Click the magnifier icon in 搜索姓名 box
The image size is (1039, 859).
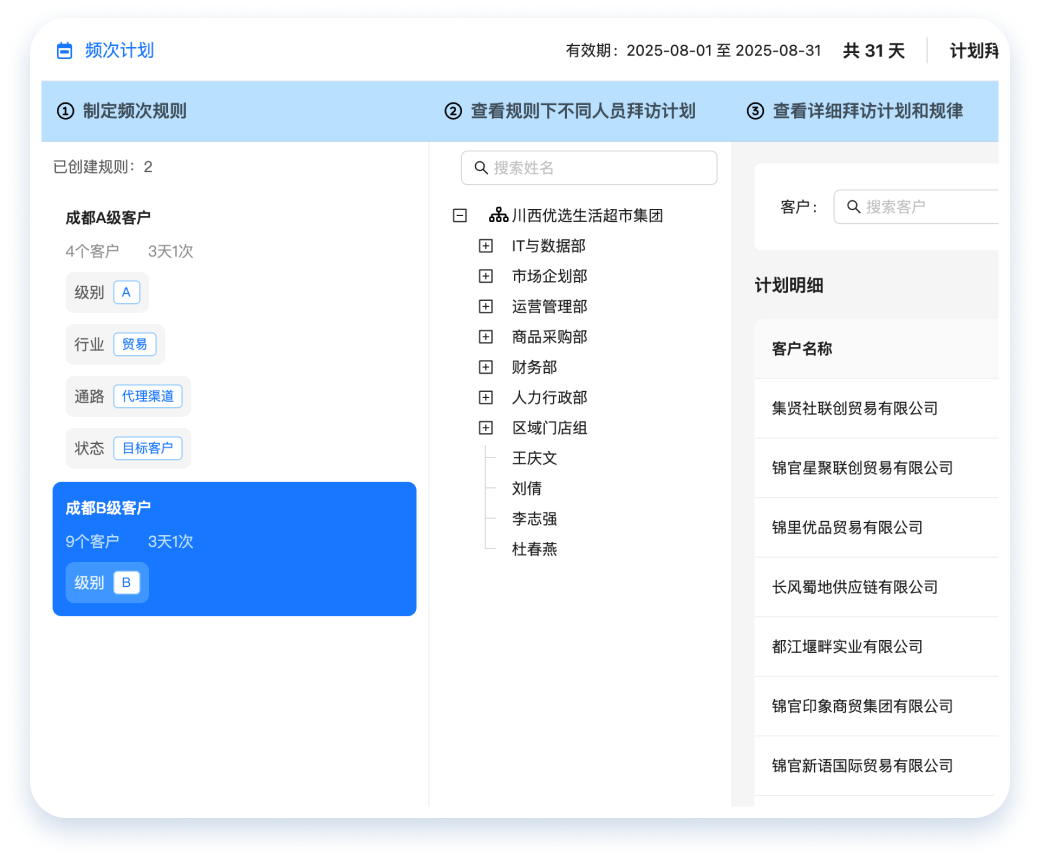click(x=481, y=168)
